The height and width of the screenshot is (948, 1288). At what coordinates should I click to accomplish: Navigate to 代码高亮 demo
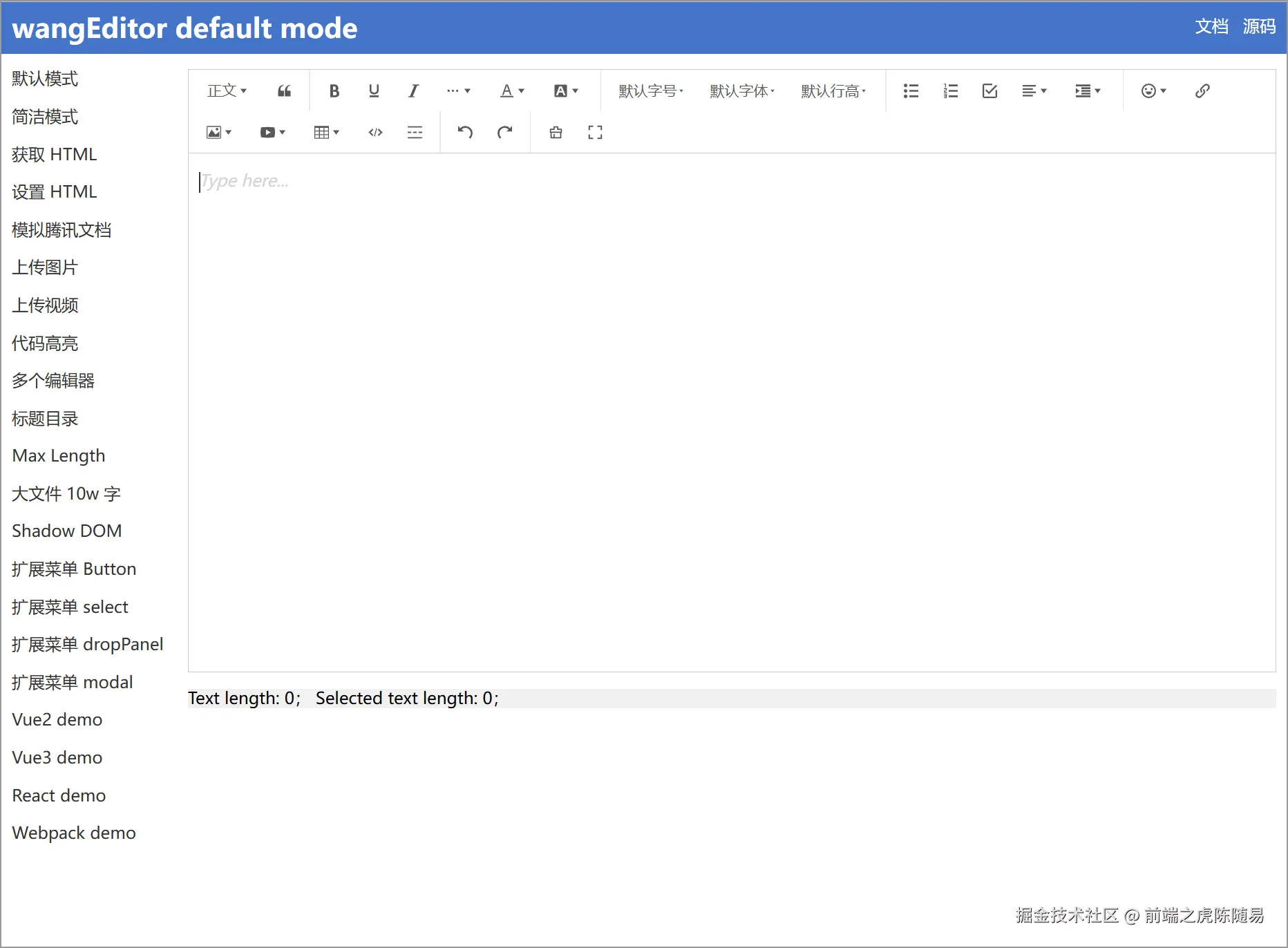tap(45, 343)
